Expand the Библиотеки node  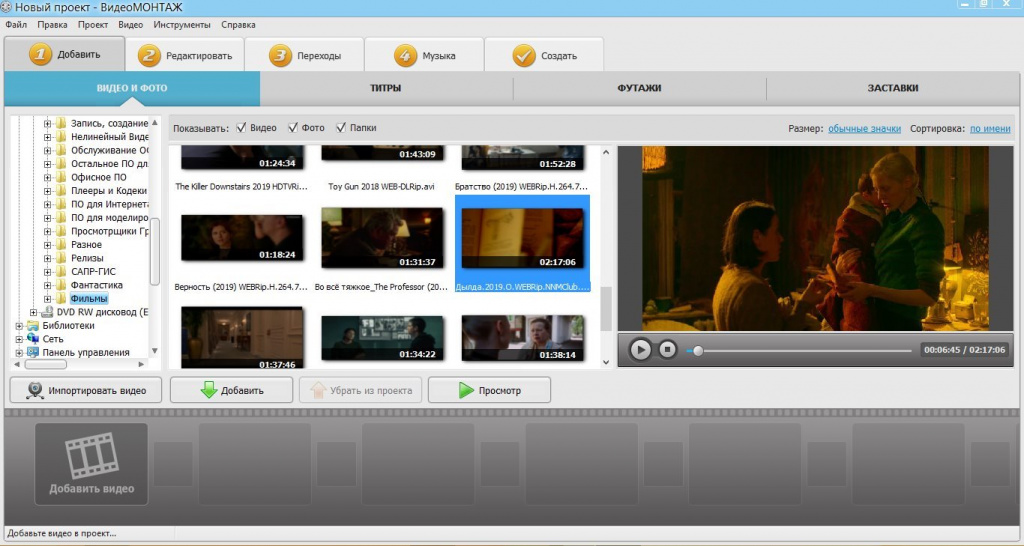tap(19, 326)
